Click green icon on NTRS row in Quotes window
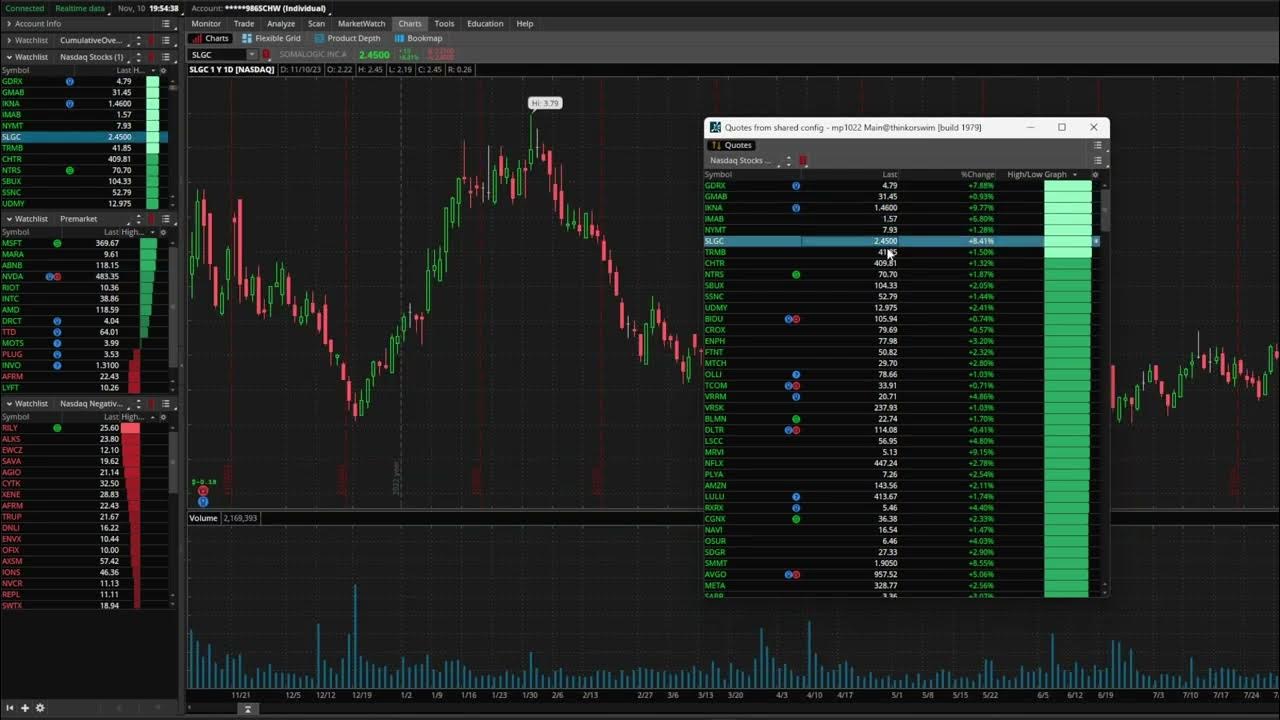Viewport: 1280px width, 720px height. 796,274
